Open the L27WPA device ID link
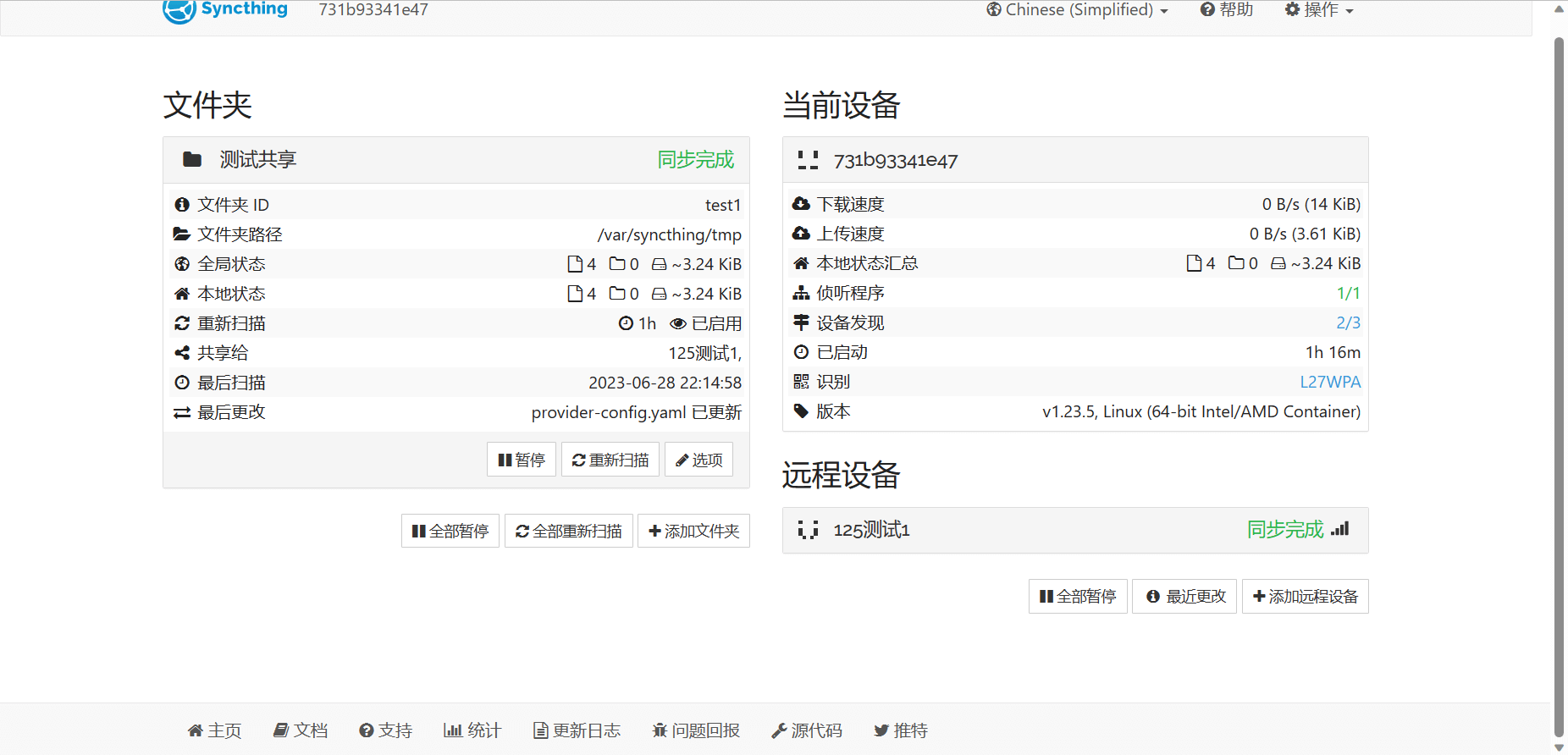The height and width of the screenshot is (755, 1568). point(1330,382)
